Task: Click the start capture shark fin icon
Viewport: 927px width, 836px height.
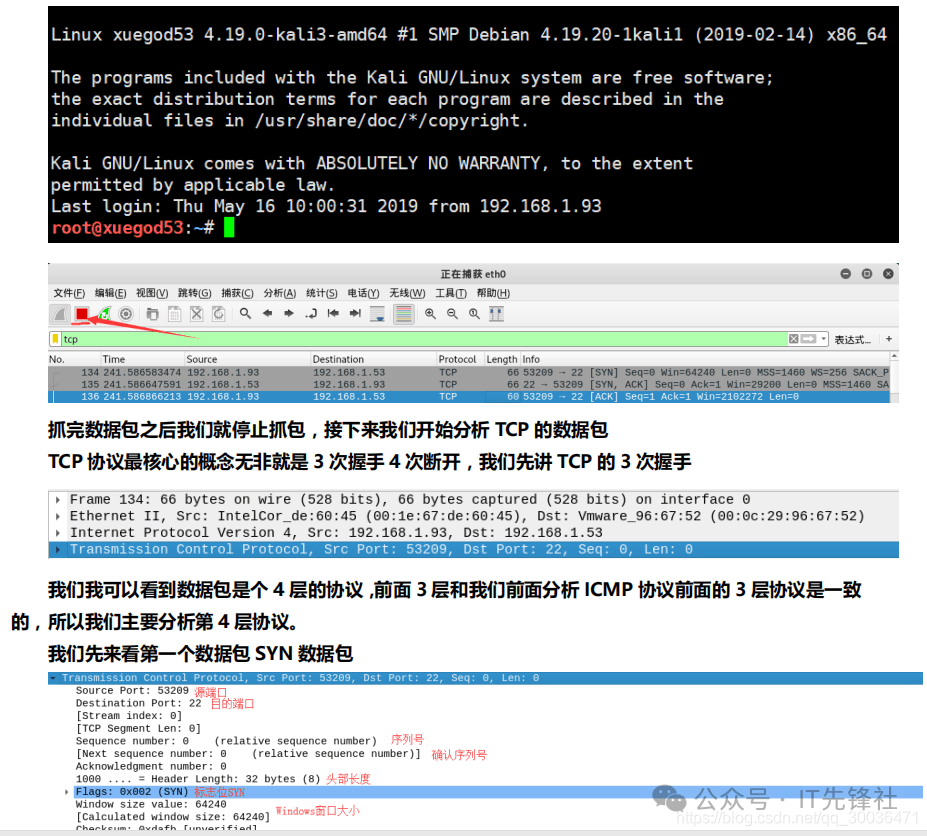Action: coord(60,314)
